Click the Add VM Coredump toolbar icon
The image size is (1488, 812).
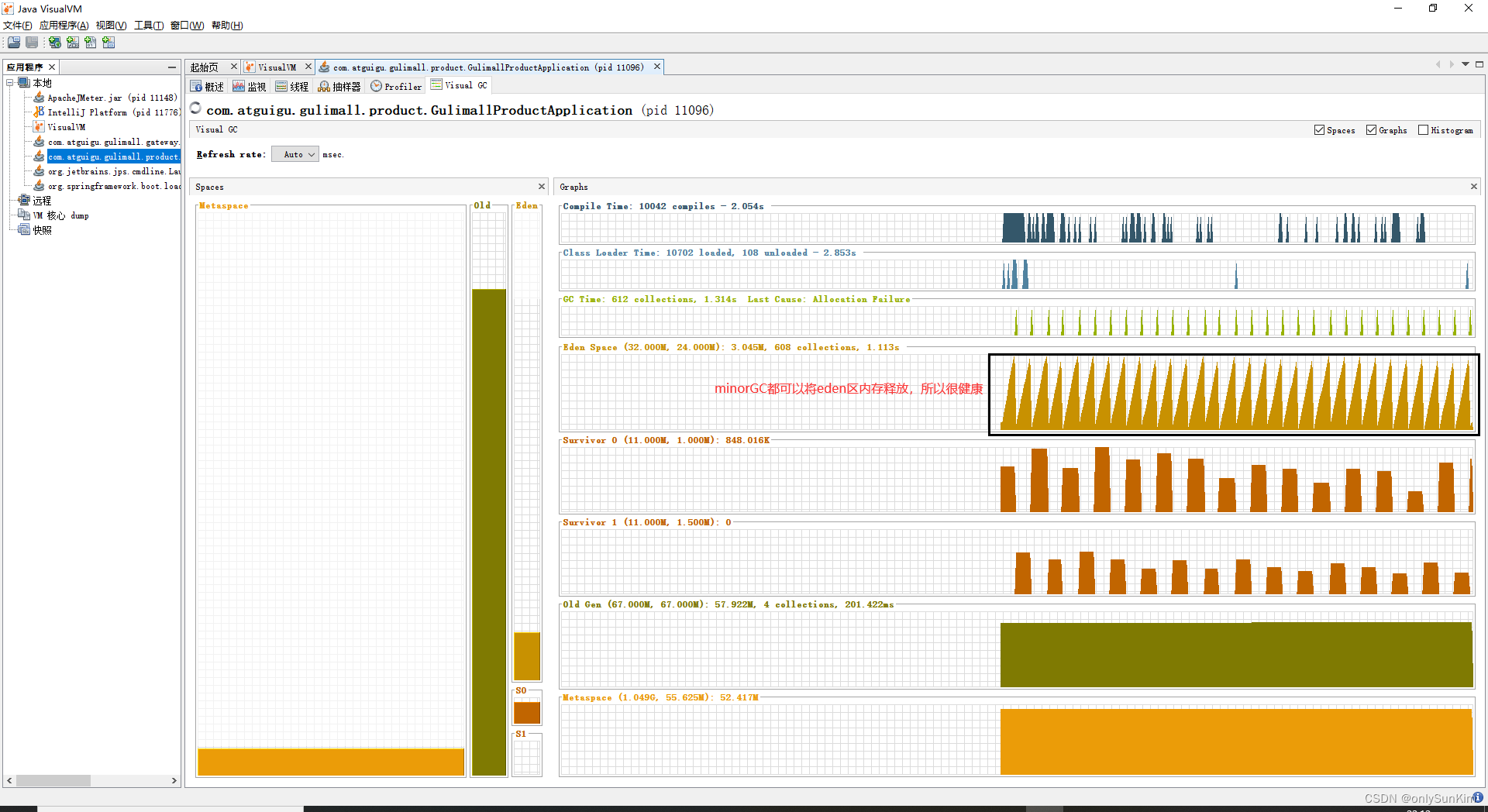tap(91, 43)
